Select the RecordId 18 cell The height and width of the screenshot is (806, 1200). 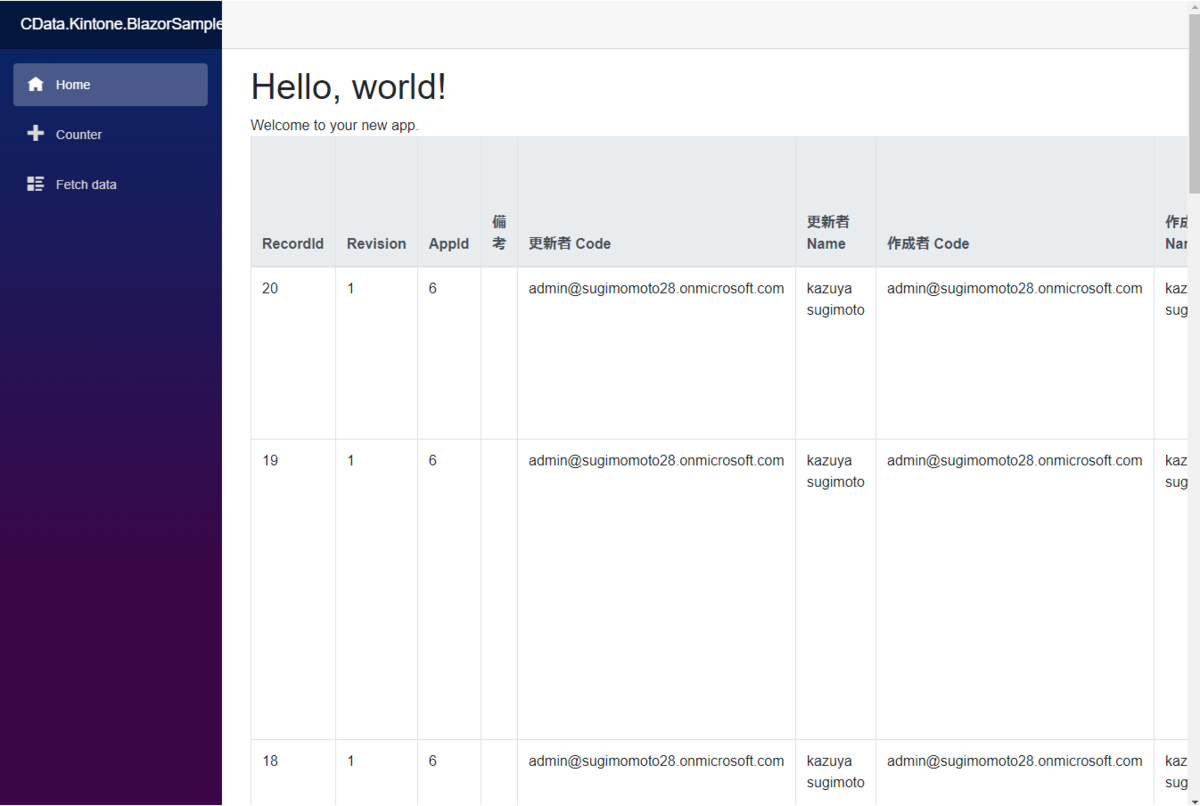(x=293, y=773)
